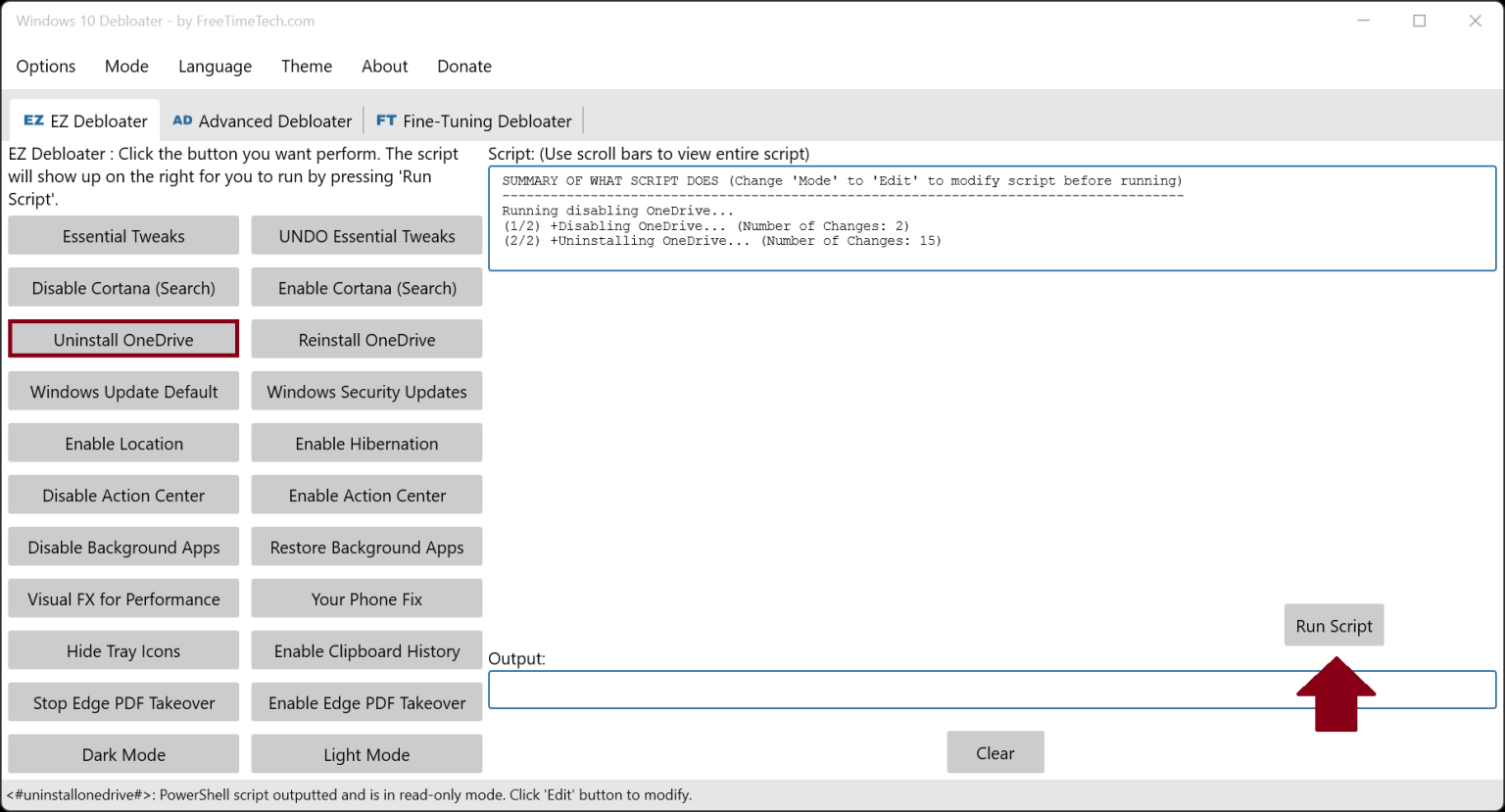1505x812 pixels.
Task: Open the About menu item
Action: (x=384, y=66)
